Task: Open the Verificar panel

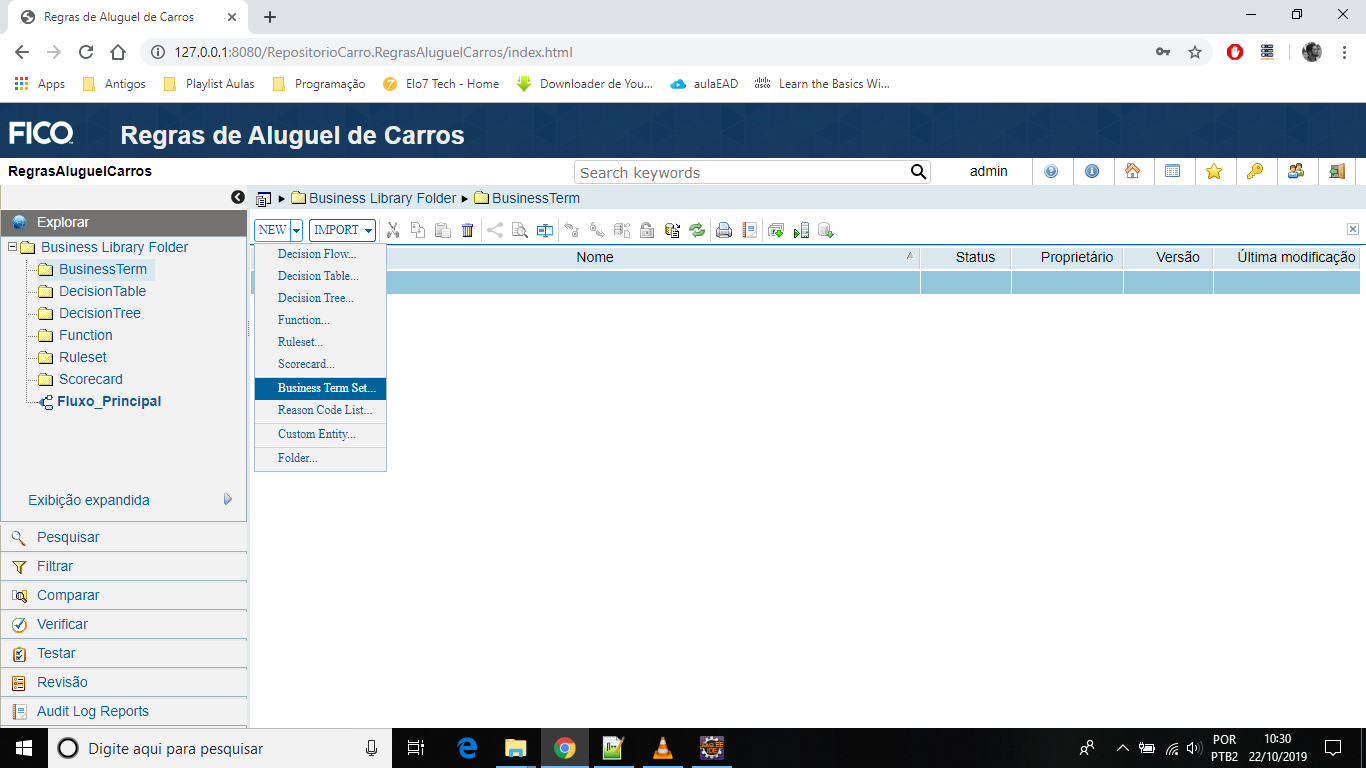Action: tap(124, 624)
